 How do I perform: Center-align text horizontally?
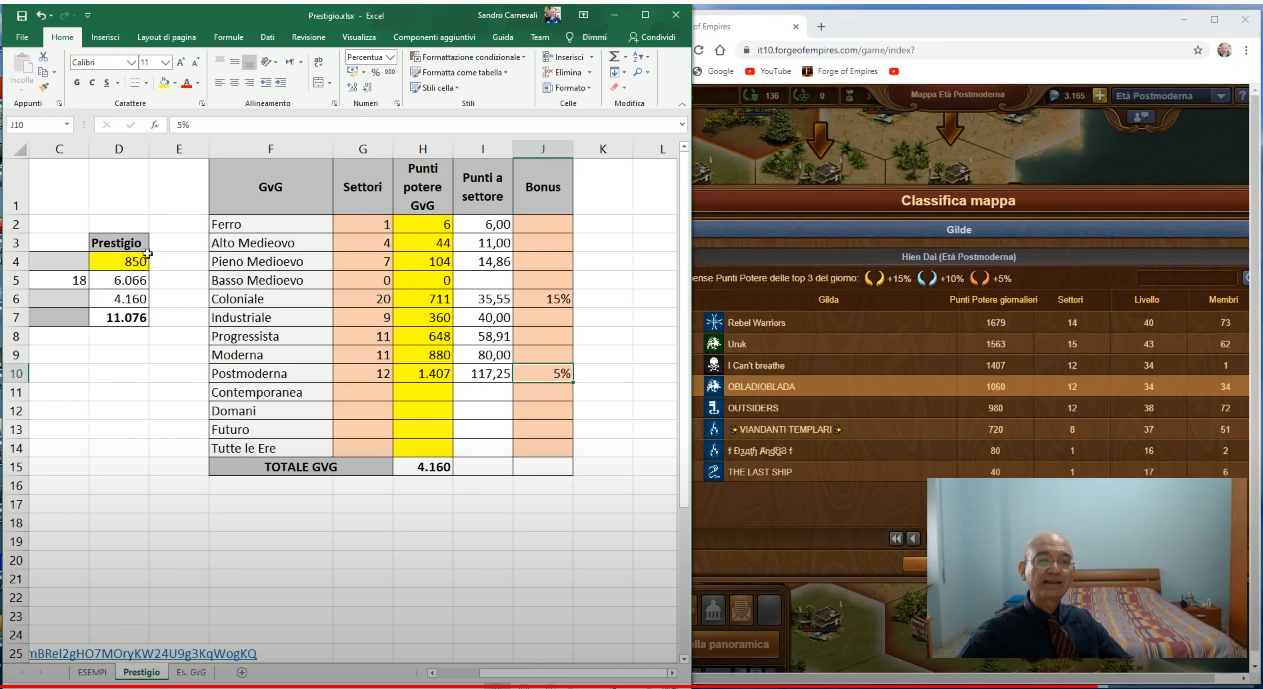pos(234,83)
